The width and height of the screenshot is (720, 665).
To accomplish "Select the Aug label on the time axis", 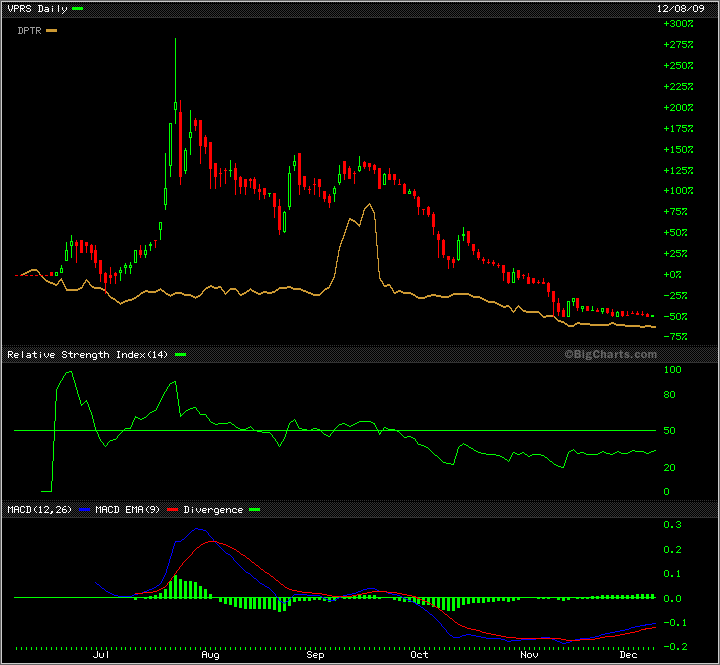I will point(210,655).
